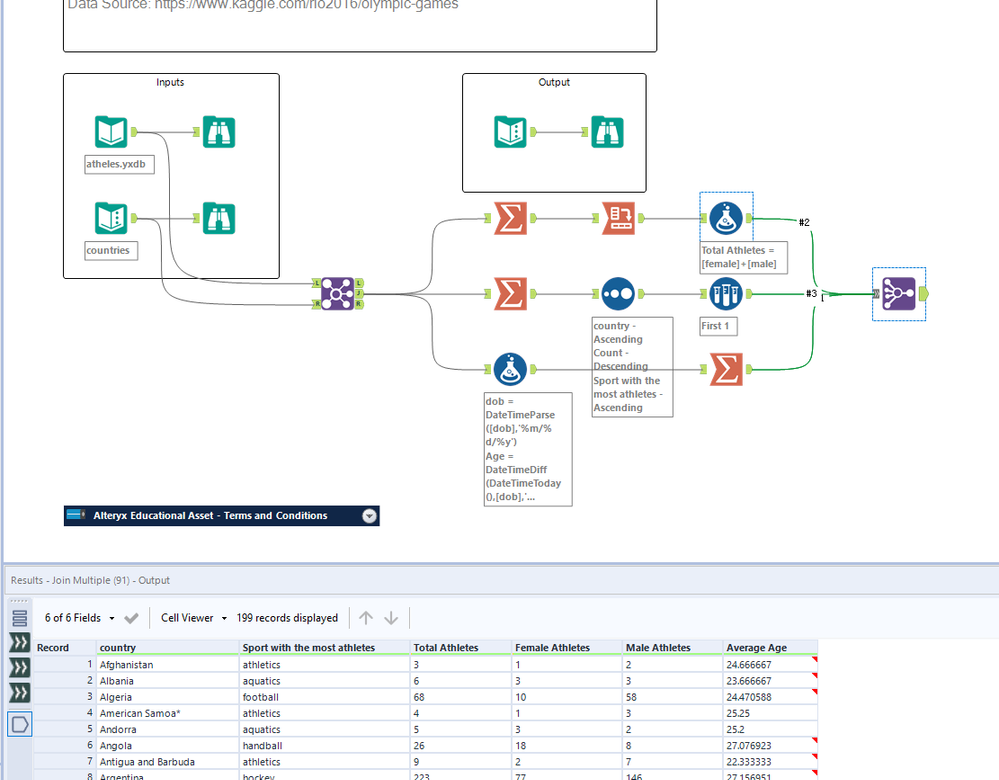Screen dimensions: 999x780
Task: Click the Male Athletes column header
Action: click(673, 647)
